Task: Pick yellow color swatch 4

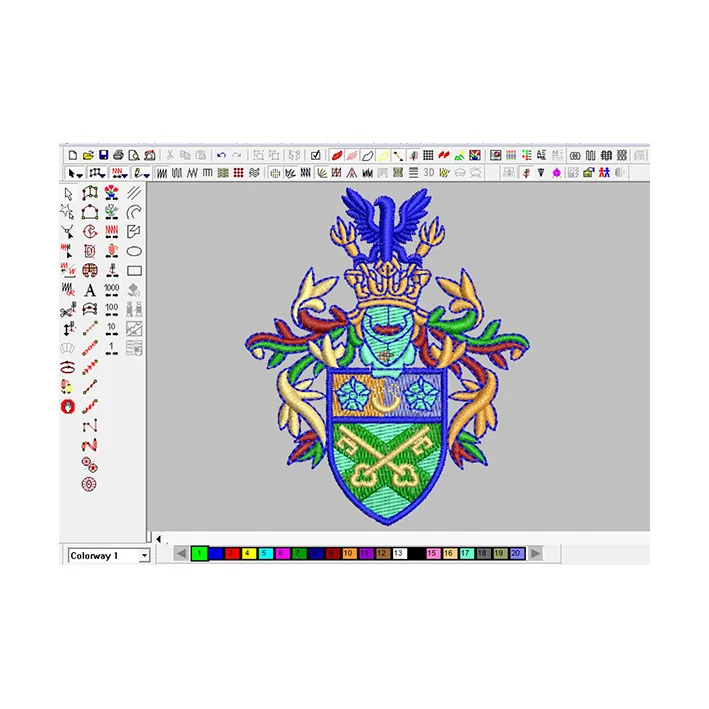Action: 248,553
